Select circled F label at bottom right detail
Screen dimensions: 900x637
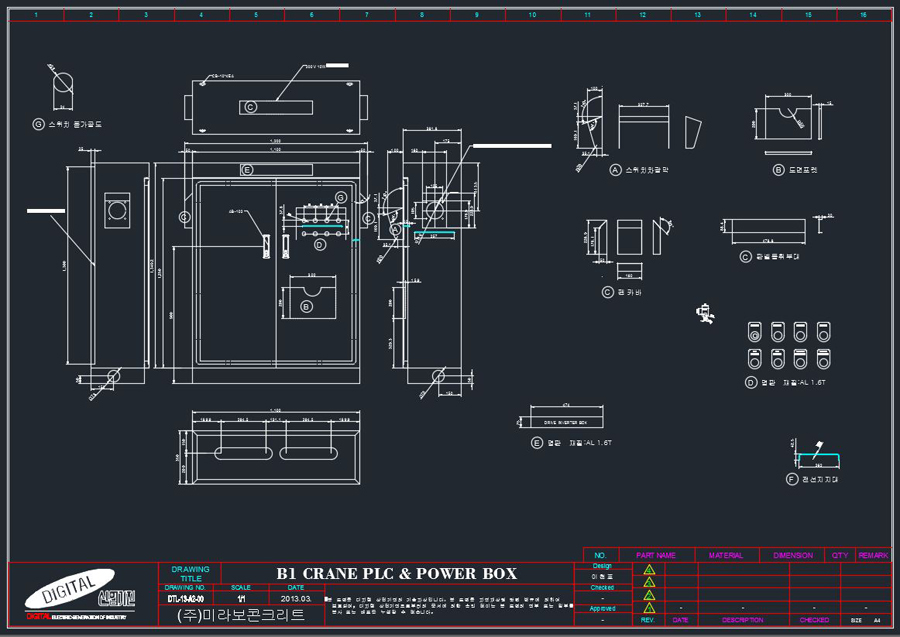point(792,479)
